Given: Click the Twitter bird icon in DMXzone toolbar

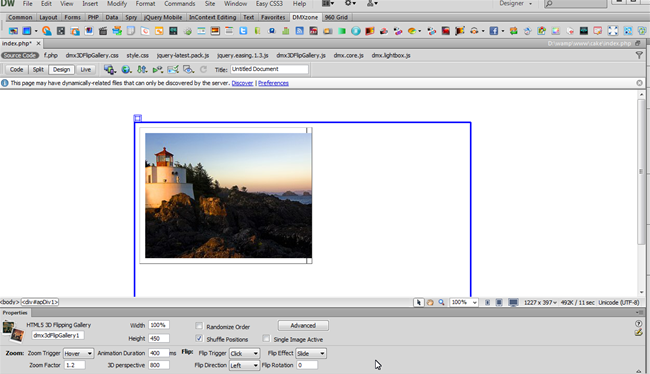Looking at the screenshot, I should (243, 31).
